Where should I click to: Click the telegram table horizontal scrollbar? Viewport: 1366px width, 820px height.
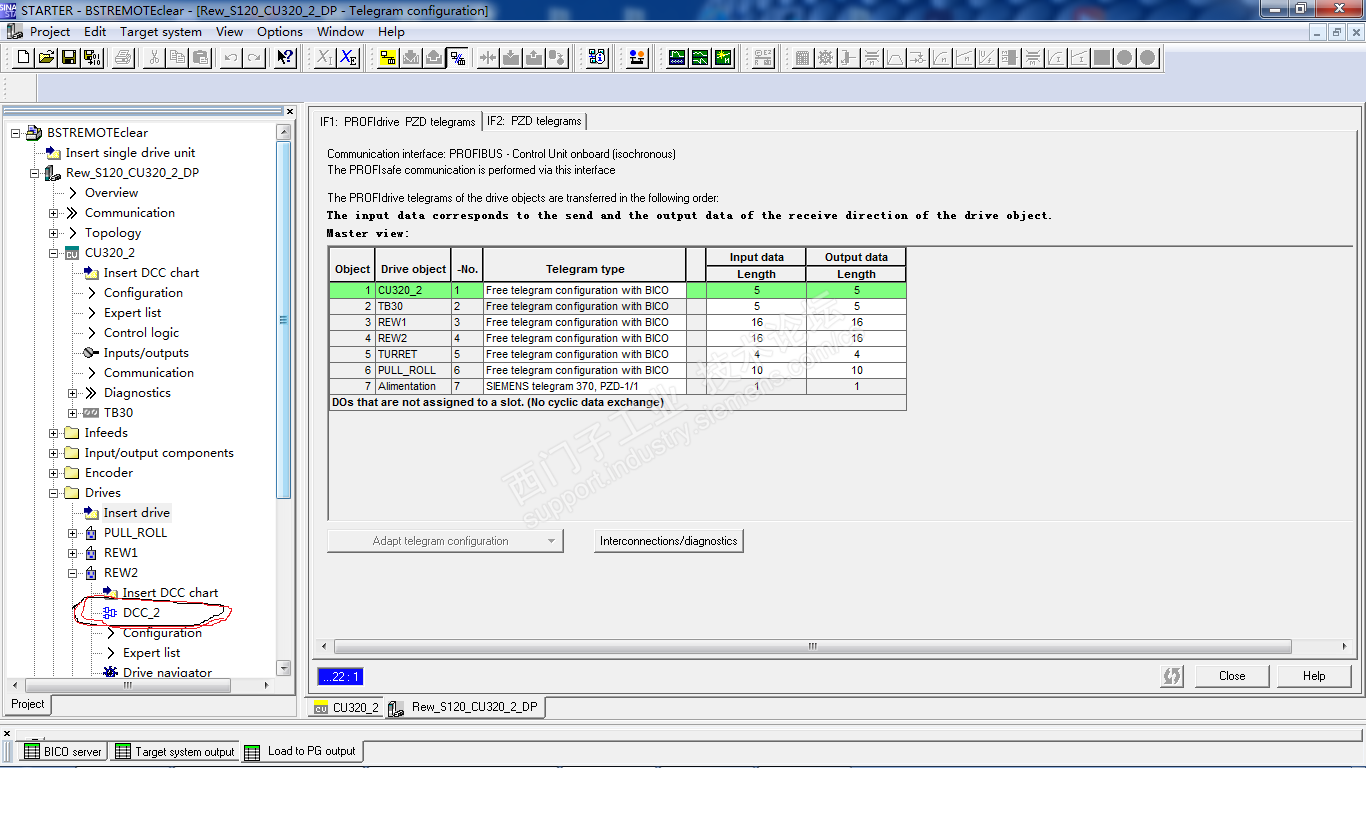(813, 647)
